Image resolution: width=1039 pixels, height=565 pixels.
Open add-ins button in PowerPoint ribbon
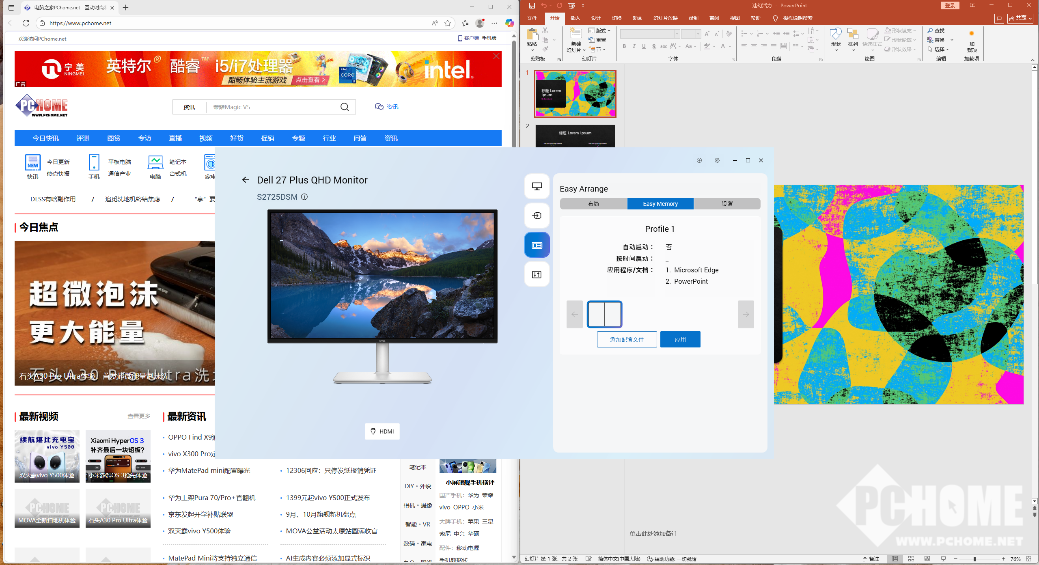tap(971, 40)
